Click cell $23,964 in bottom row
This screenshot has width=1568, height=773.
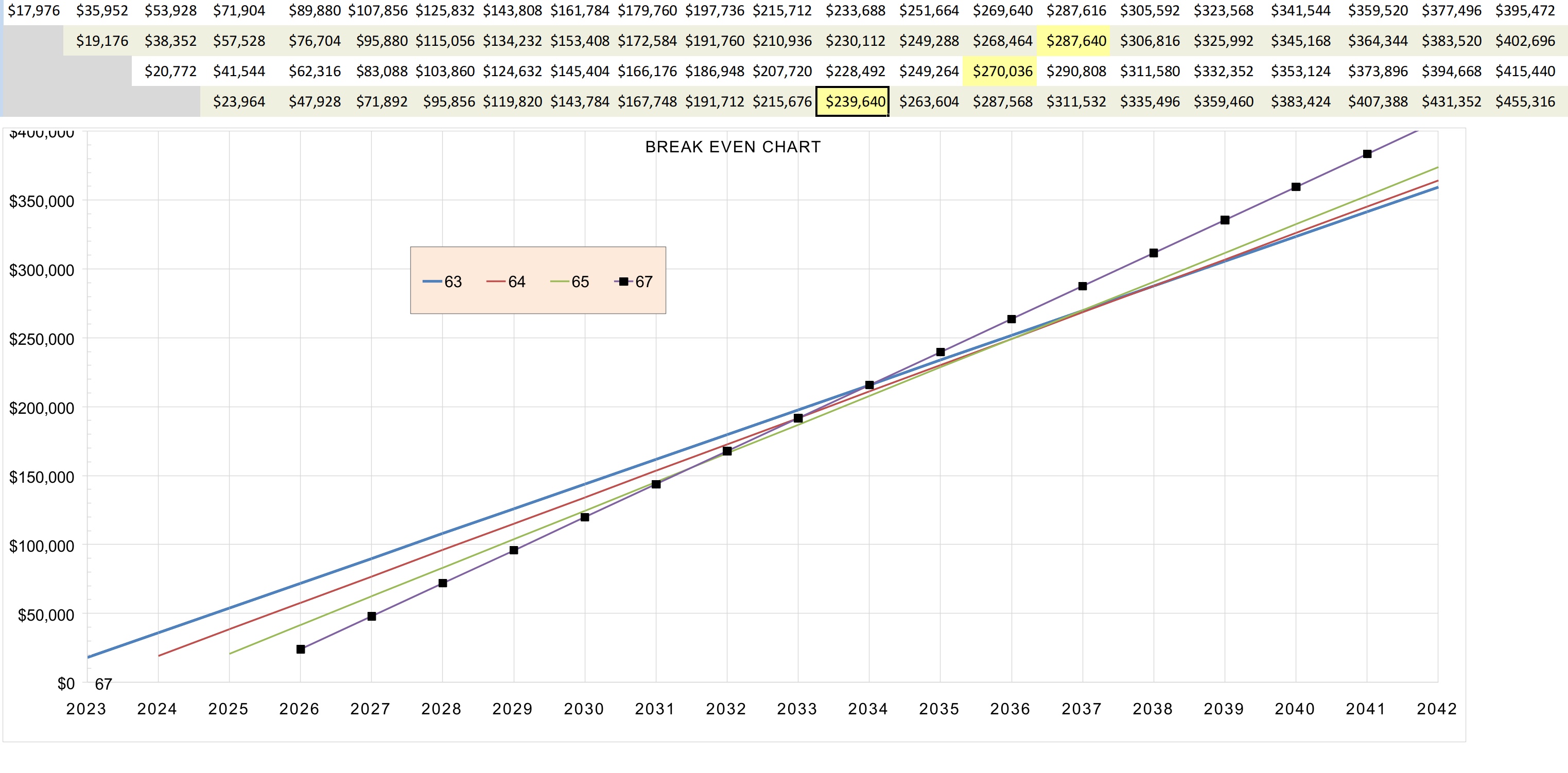click(x=239, y=102)
